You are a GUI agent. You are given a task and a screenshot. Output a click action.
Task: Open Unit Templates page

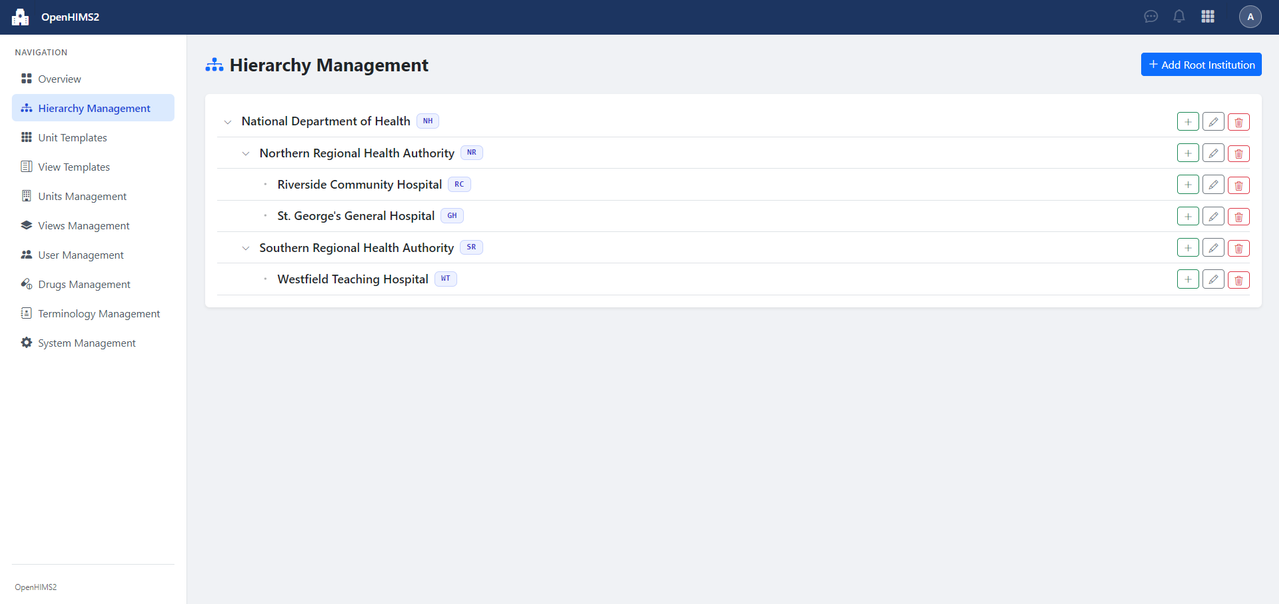(x=93, y=138)
